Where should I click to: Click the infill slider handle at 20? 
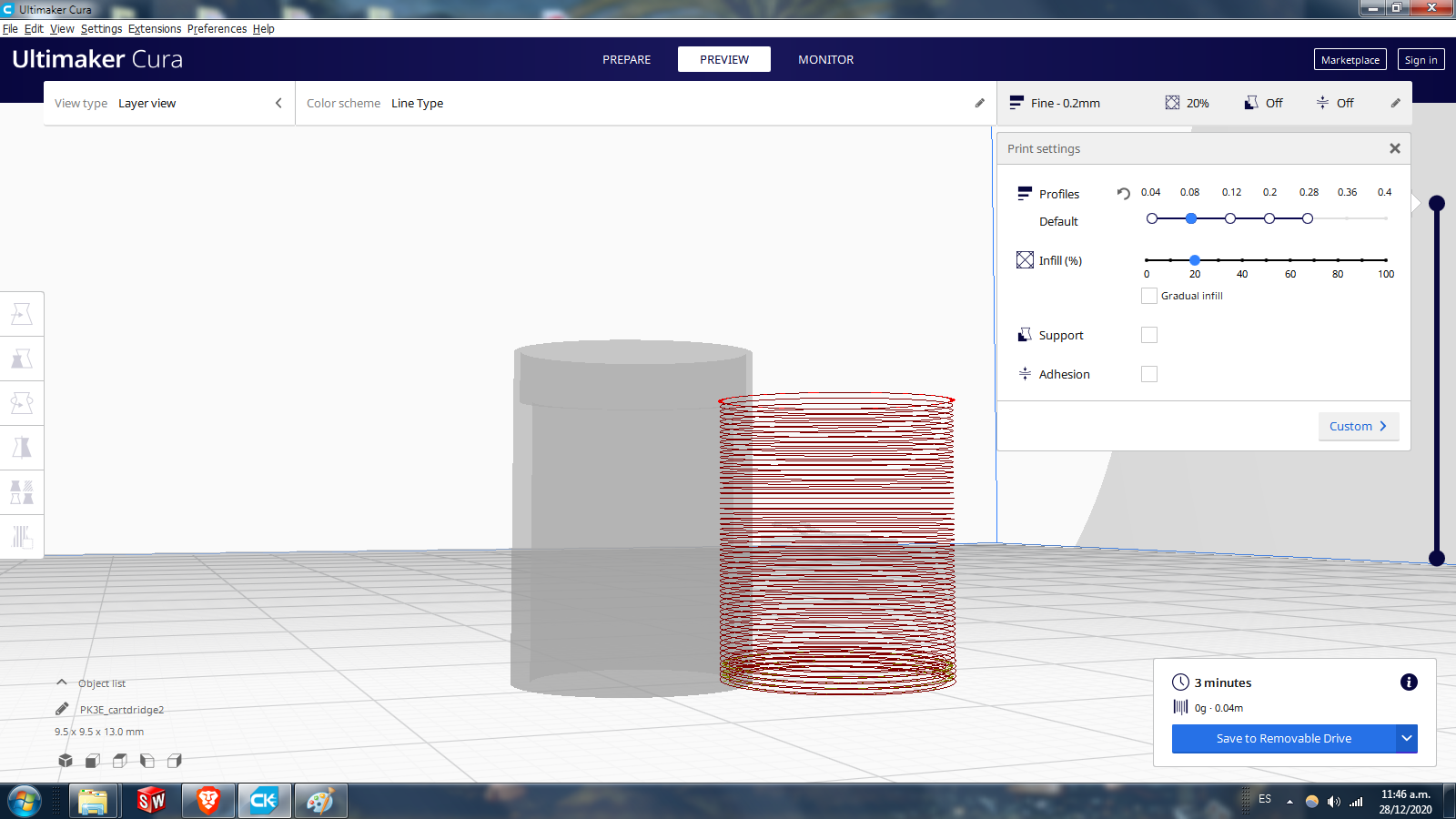pyautogui.click(x=1195, y=260)
